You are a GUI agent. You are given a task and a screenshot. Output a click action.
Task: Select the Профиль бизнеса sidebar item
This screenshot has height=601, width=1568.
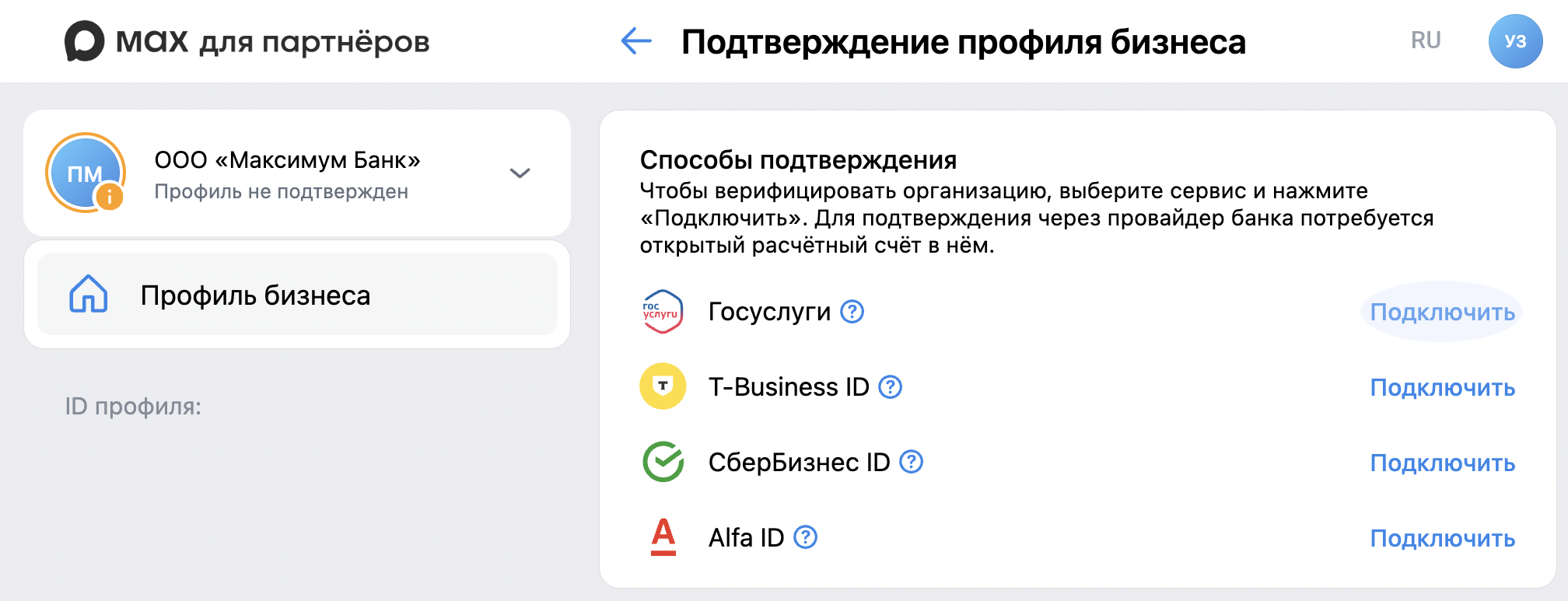click(257, 294)
